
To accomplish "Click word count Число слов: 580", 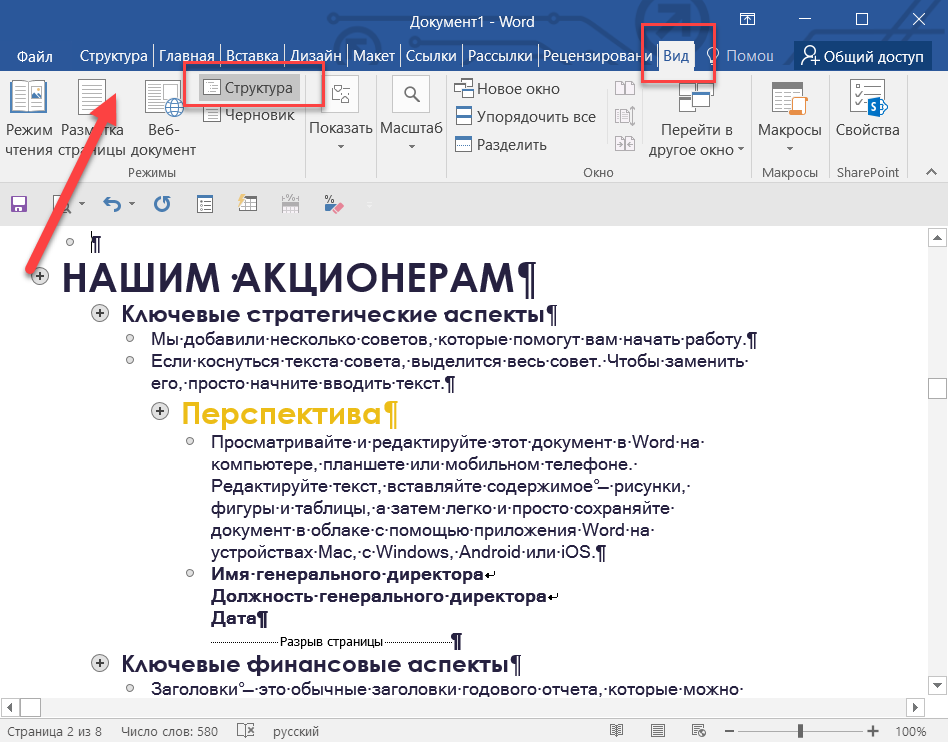I will click(x=169, y=732).
